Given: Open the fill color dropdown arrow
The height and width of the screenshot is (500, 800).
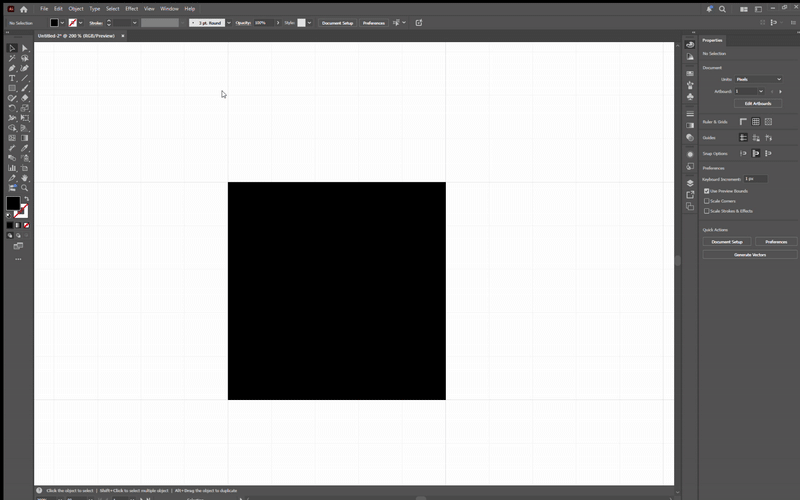Looking at the screenshot, I should point(62,23).
